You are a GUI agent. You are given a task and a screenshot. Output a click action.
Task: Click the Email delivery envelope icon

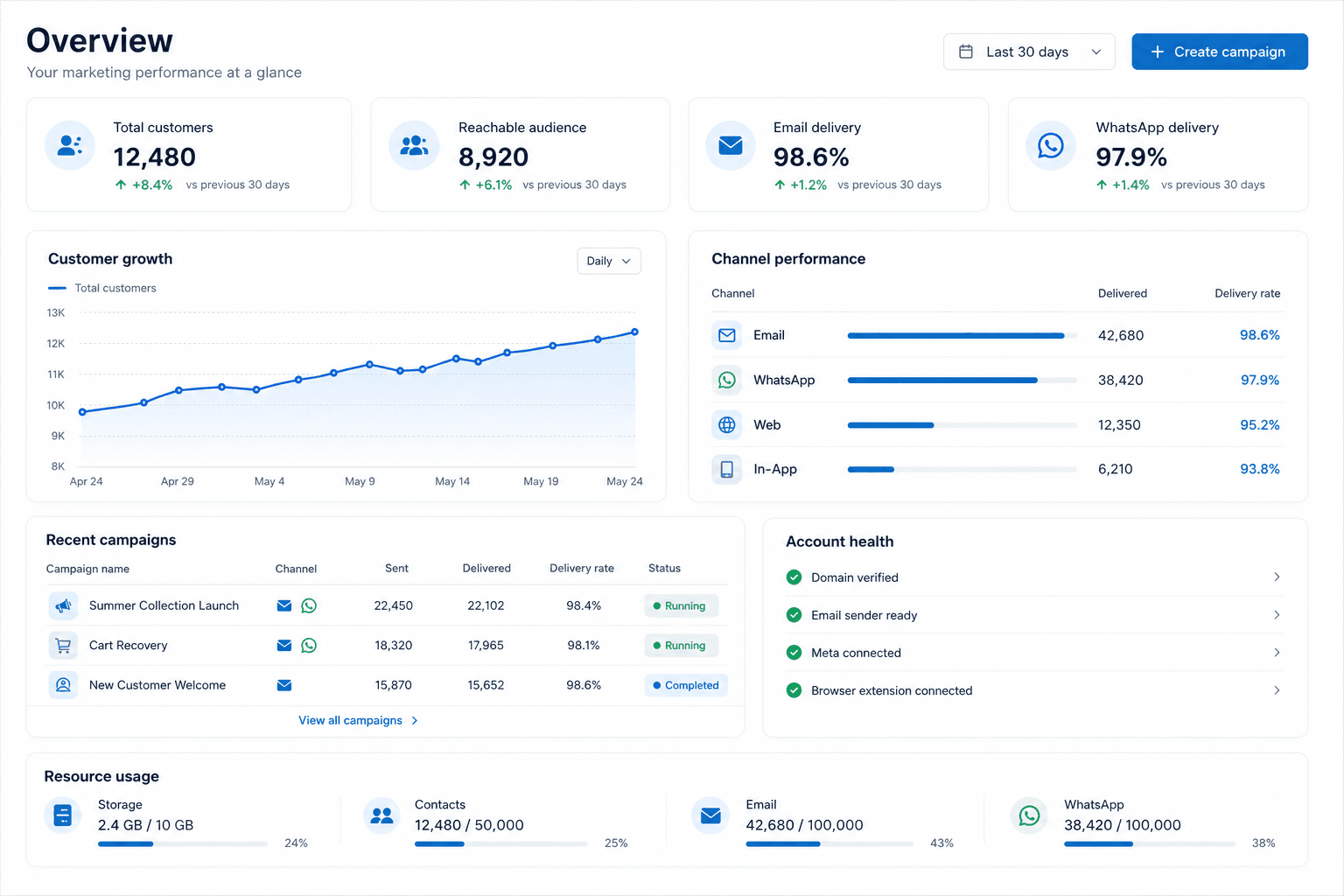731,145
